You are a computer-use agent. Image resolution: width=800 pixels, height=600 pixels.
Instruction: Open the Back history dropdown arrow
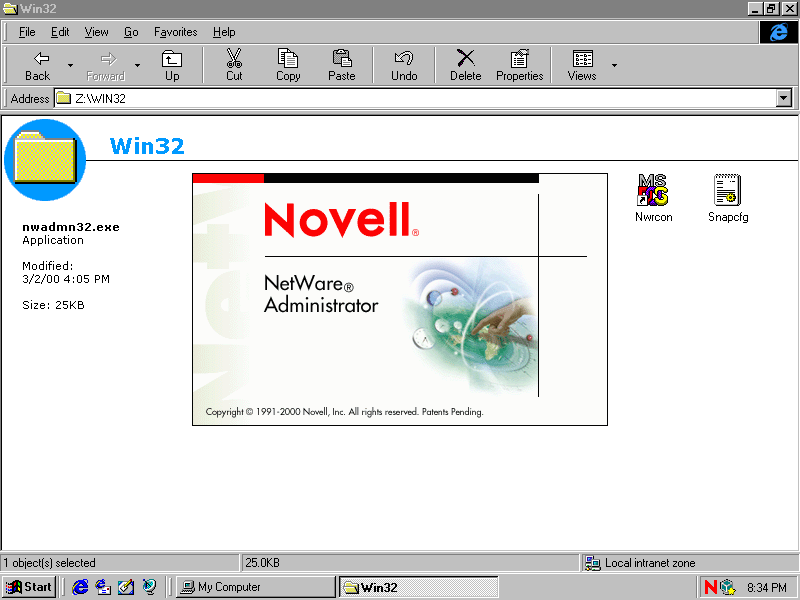point(70,66)
